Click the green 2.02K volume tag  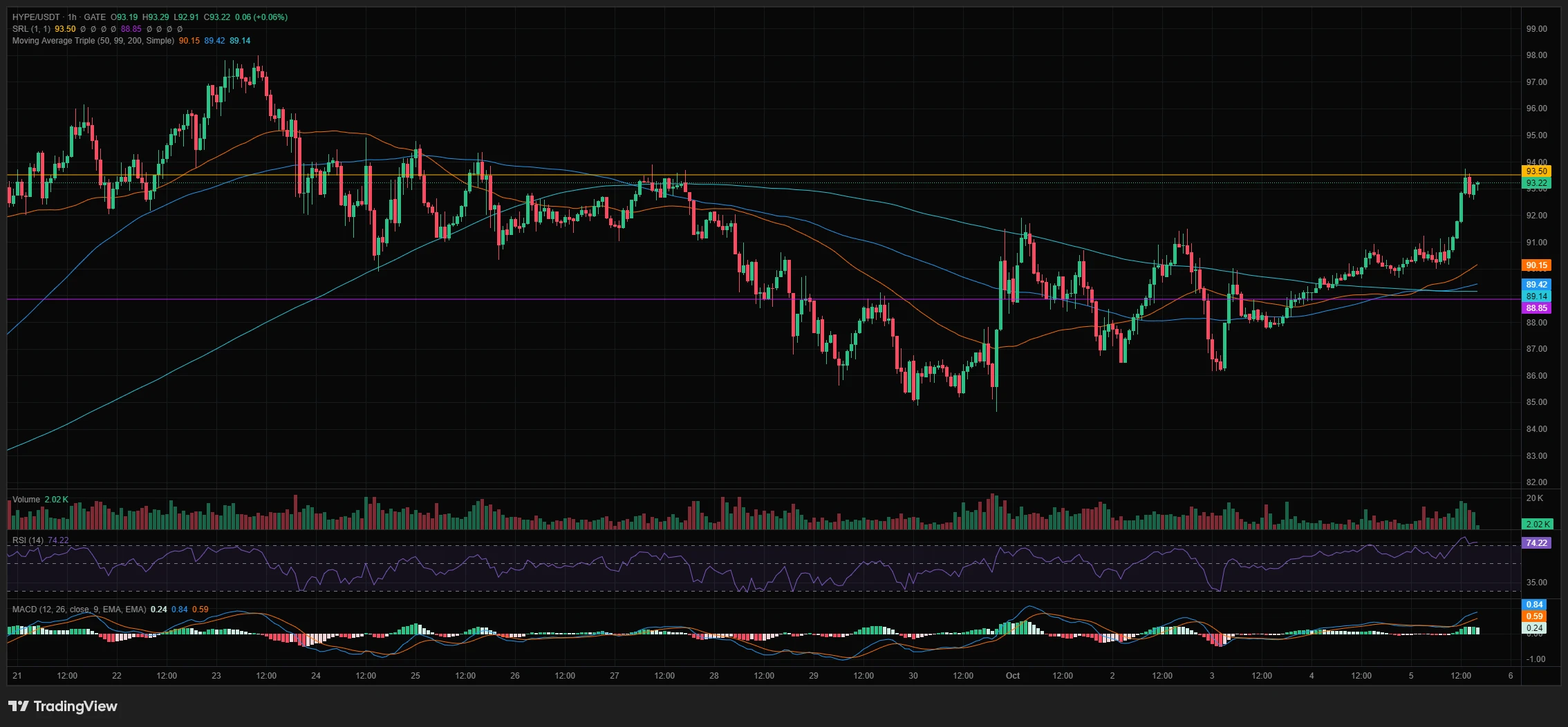(x=1537, y=524)
